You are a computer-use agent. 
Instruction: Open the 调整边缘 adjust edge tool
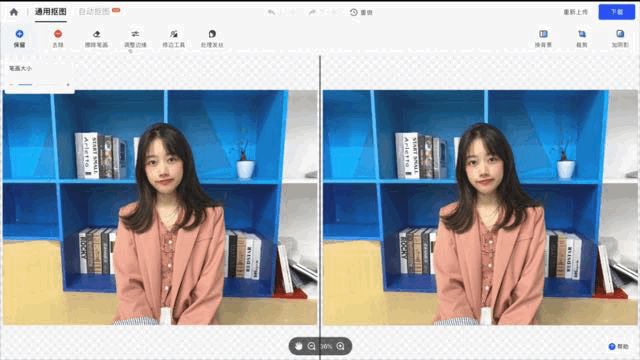(x=135, y=38)
